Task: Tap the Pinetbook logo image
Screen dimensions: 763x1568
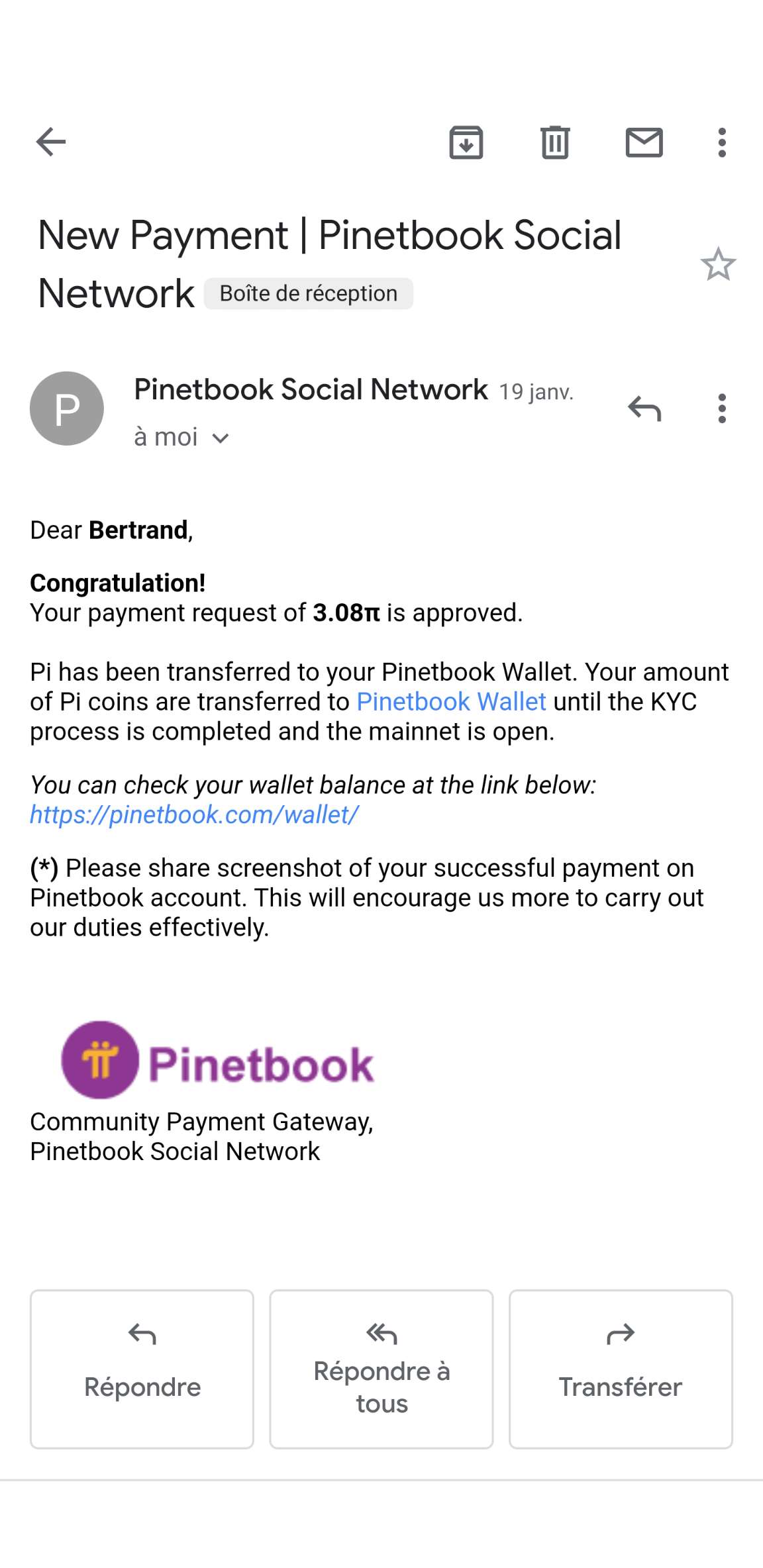Action: (x=218, y=1059)
